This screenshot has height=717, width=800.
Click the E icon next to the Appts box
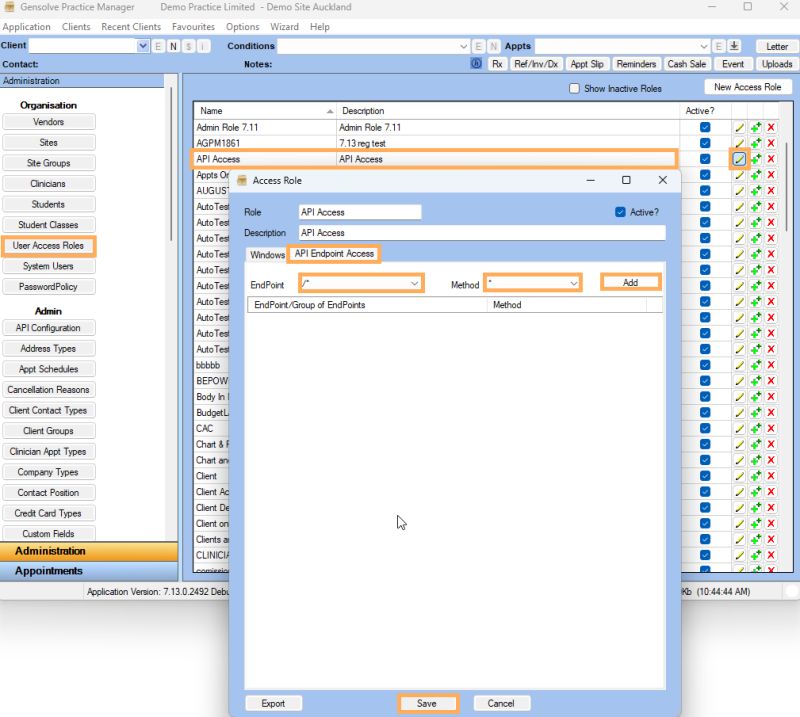[718, 46]
